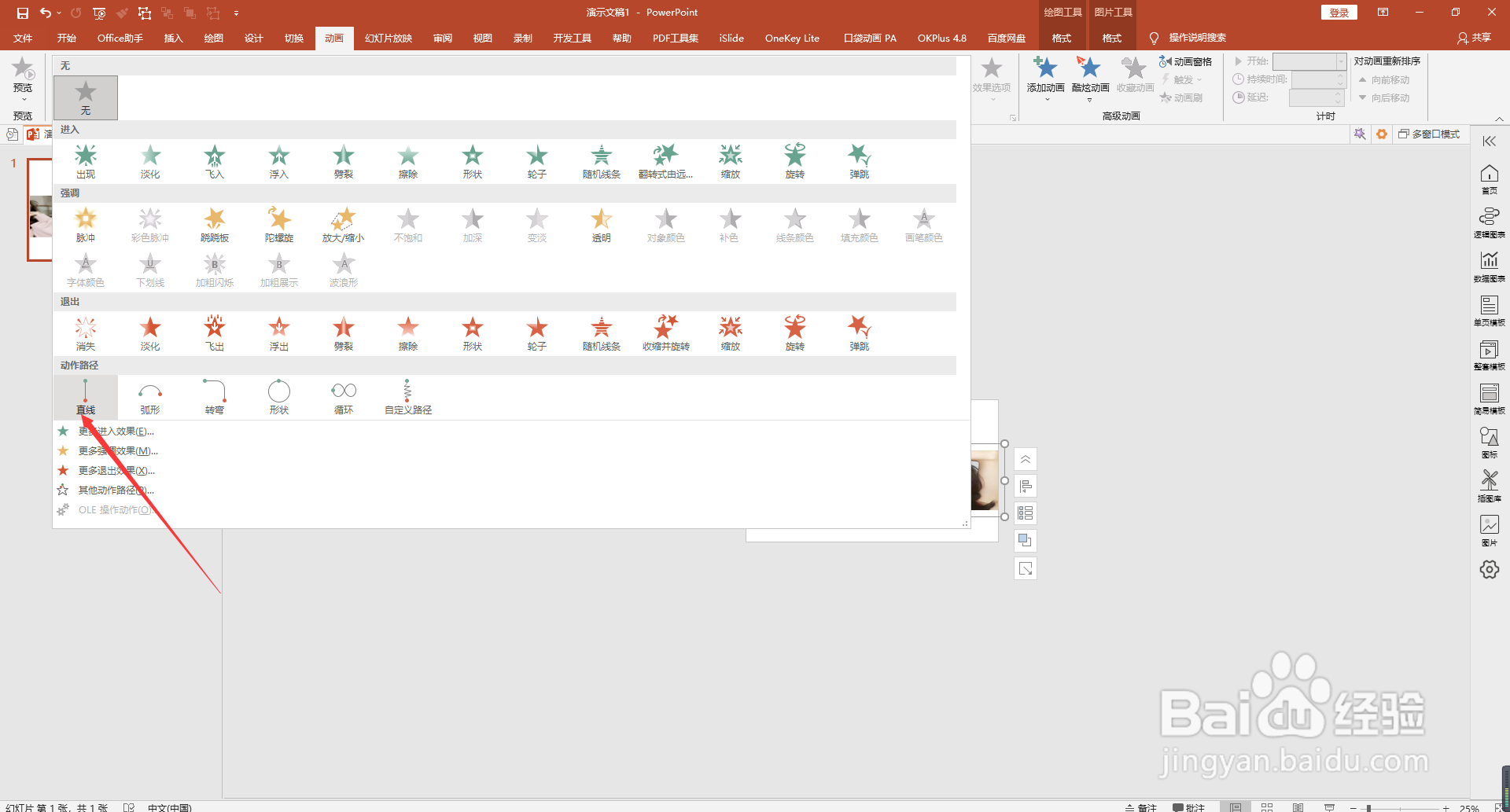Select the 出现 entrance animation
Viewport: 1510px width, 812px height.
pyautogui.click(x=86, y=161)
